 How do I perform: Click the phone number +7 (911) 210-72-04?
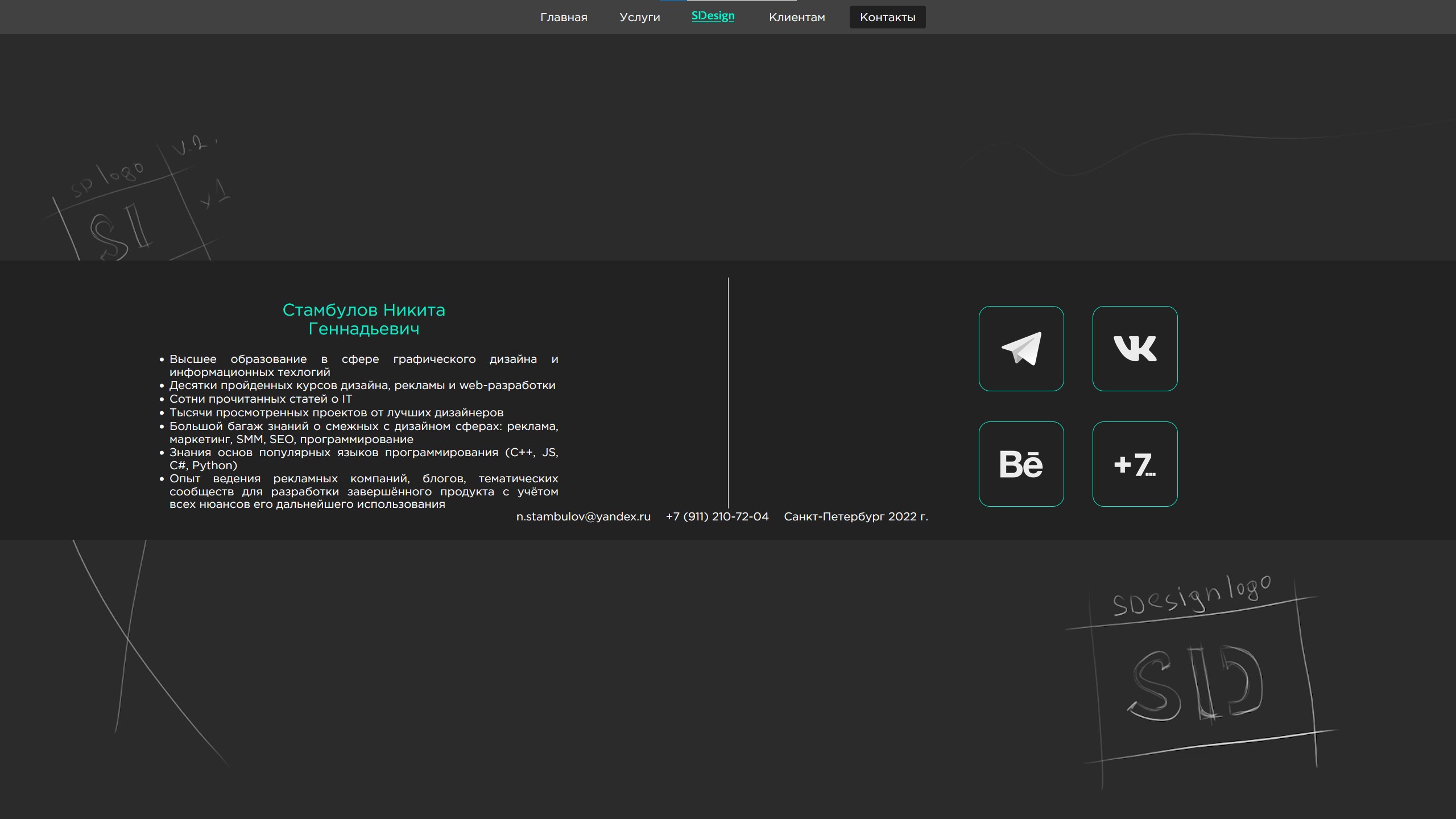(x=717, y=516)
